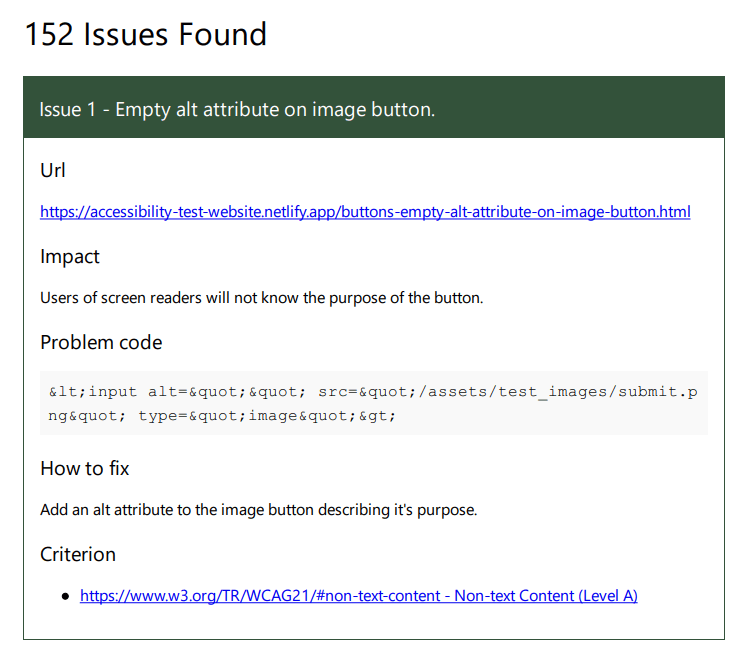The width and height of the screenshot is (743, 652).
Task: Click the "152 Issues Found" page heading
Action: 145,35
